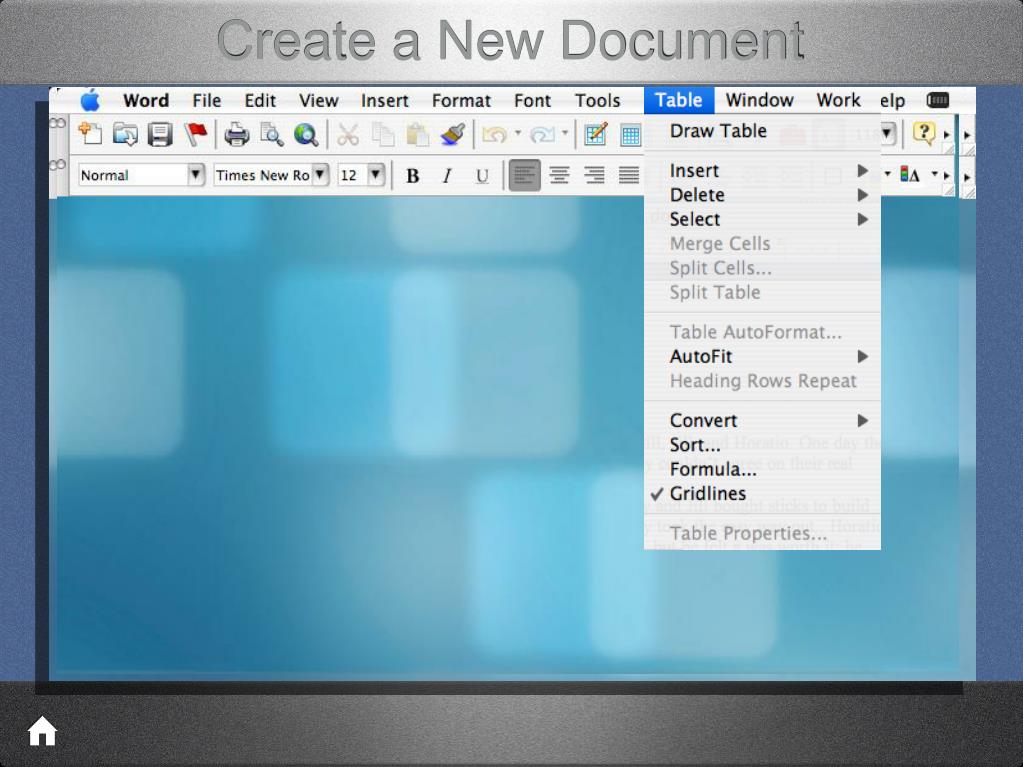
Task: Close the highlighted Table menu
Action: [x=679, y=100]
